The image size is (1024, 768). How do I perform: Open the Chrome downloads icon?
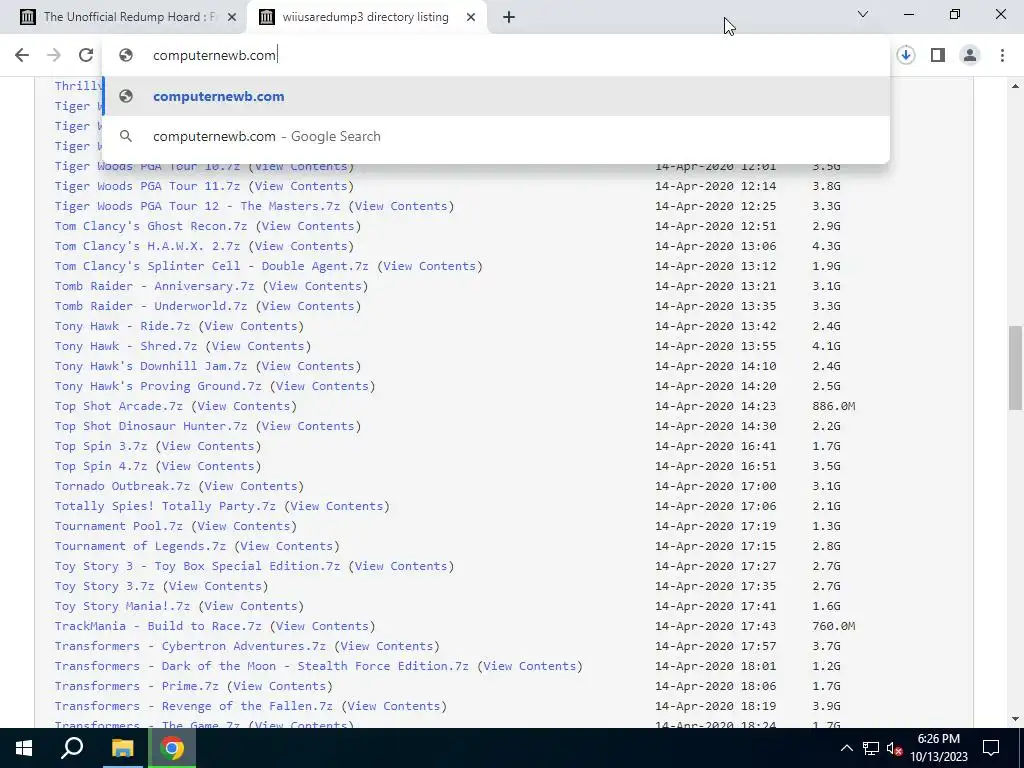(x=905, y=55)
